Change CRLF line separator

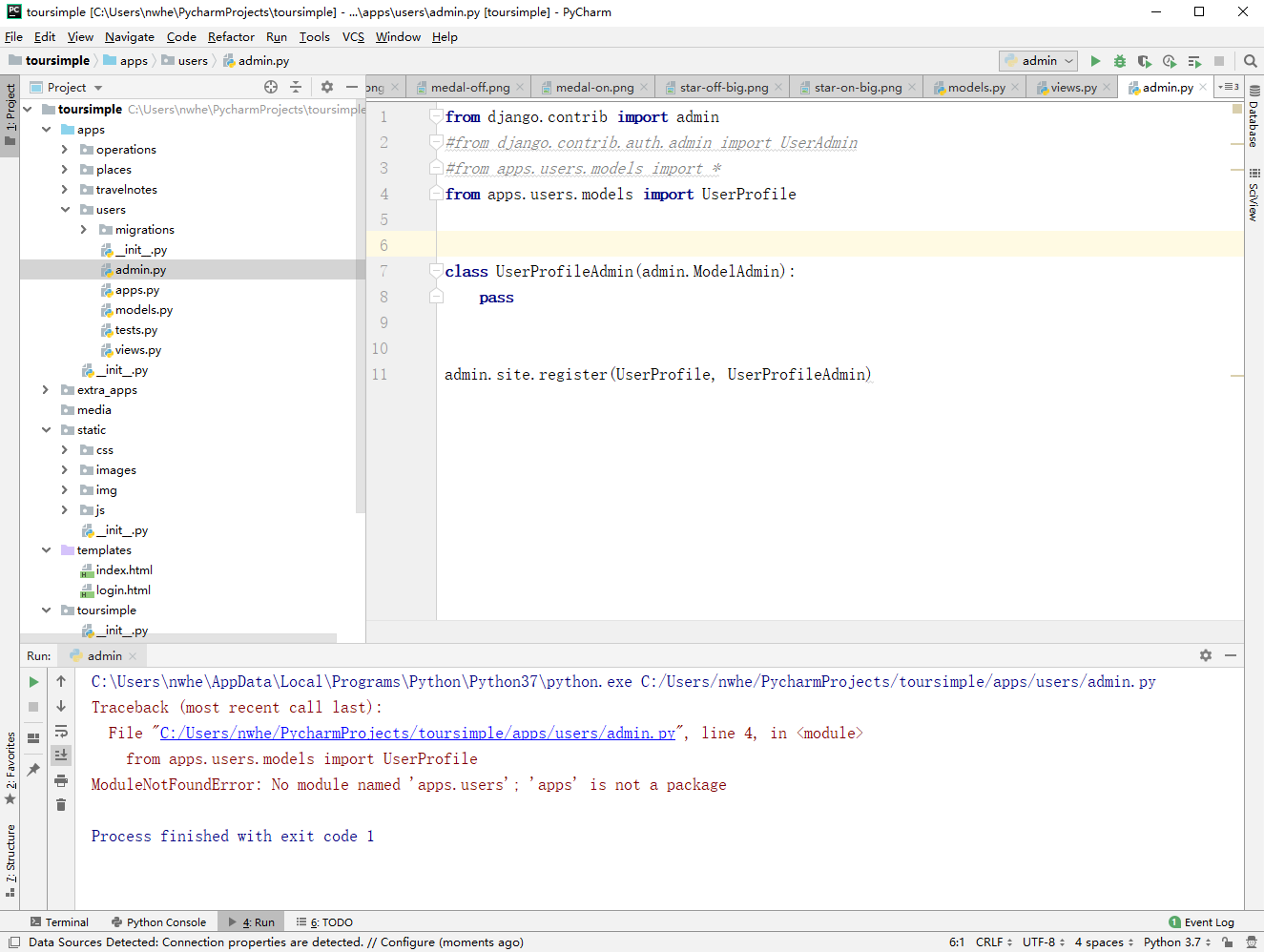(x=994, y=942)
